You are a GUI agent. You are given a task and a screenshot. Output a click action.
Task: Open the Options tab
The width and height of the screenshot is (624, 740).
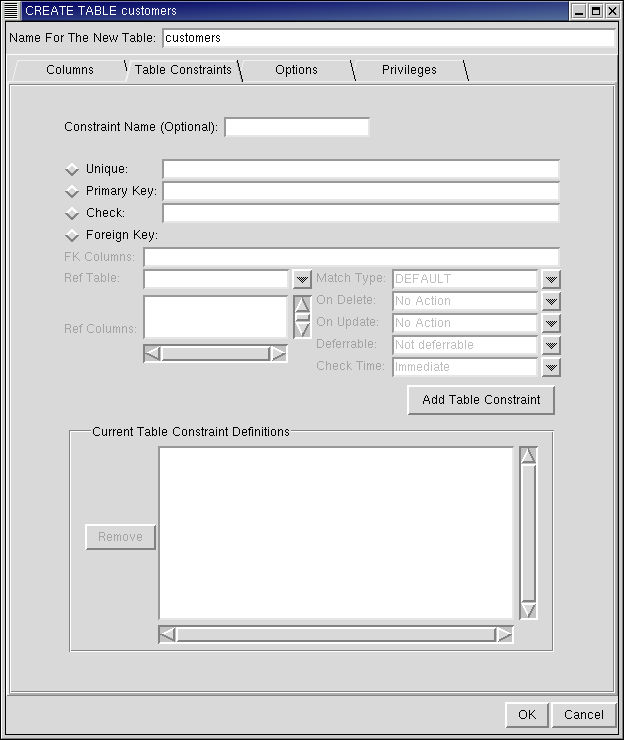click(x=296, y=70)
